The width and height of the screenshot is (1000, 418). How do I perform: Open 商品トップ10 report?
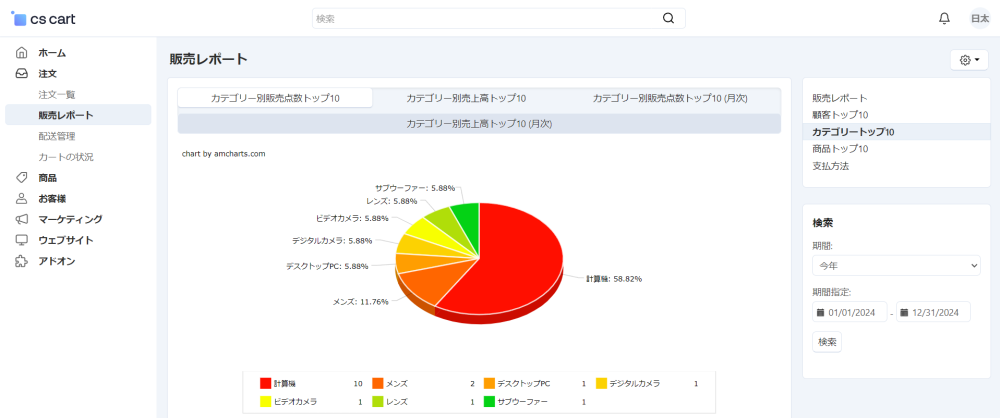pos(840,149)
